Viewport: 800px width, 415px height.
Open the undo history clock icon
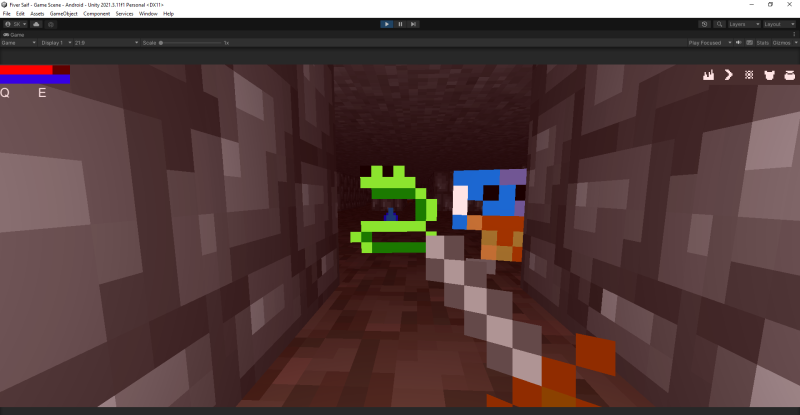(705, 24)
